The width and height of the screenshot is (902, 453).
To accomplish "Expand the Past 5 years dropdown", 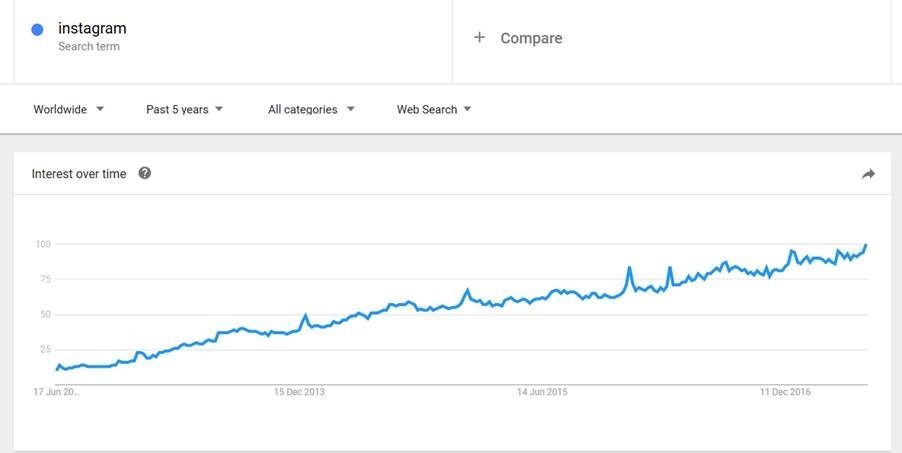I will 184,109.
